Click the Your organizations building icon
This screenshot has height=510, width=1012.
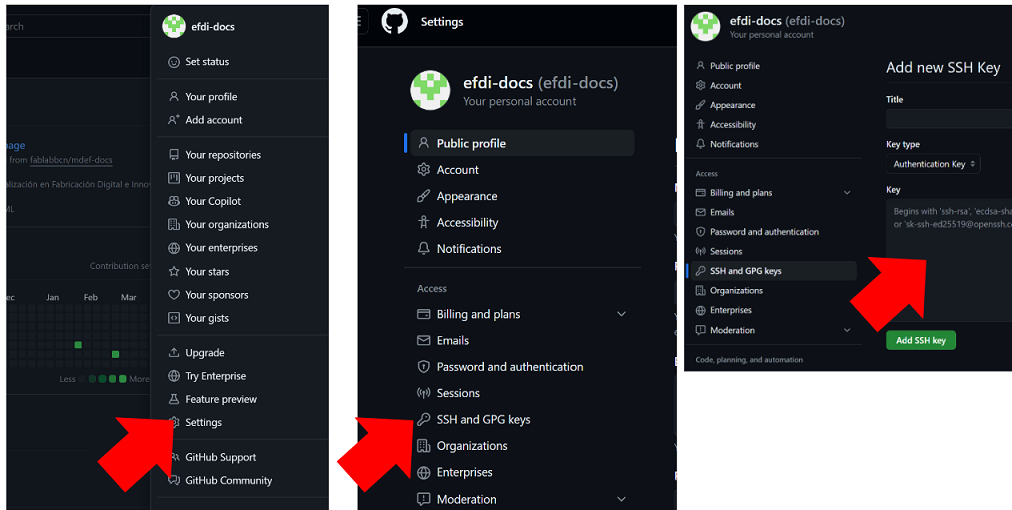pos(174,225)
